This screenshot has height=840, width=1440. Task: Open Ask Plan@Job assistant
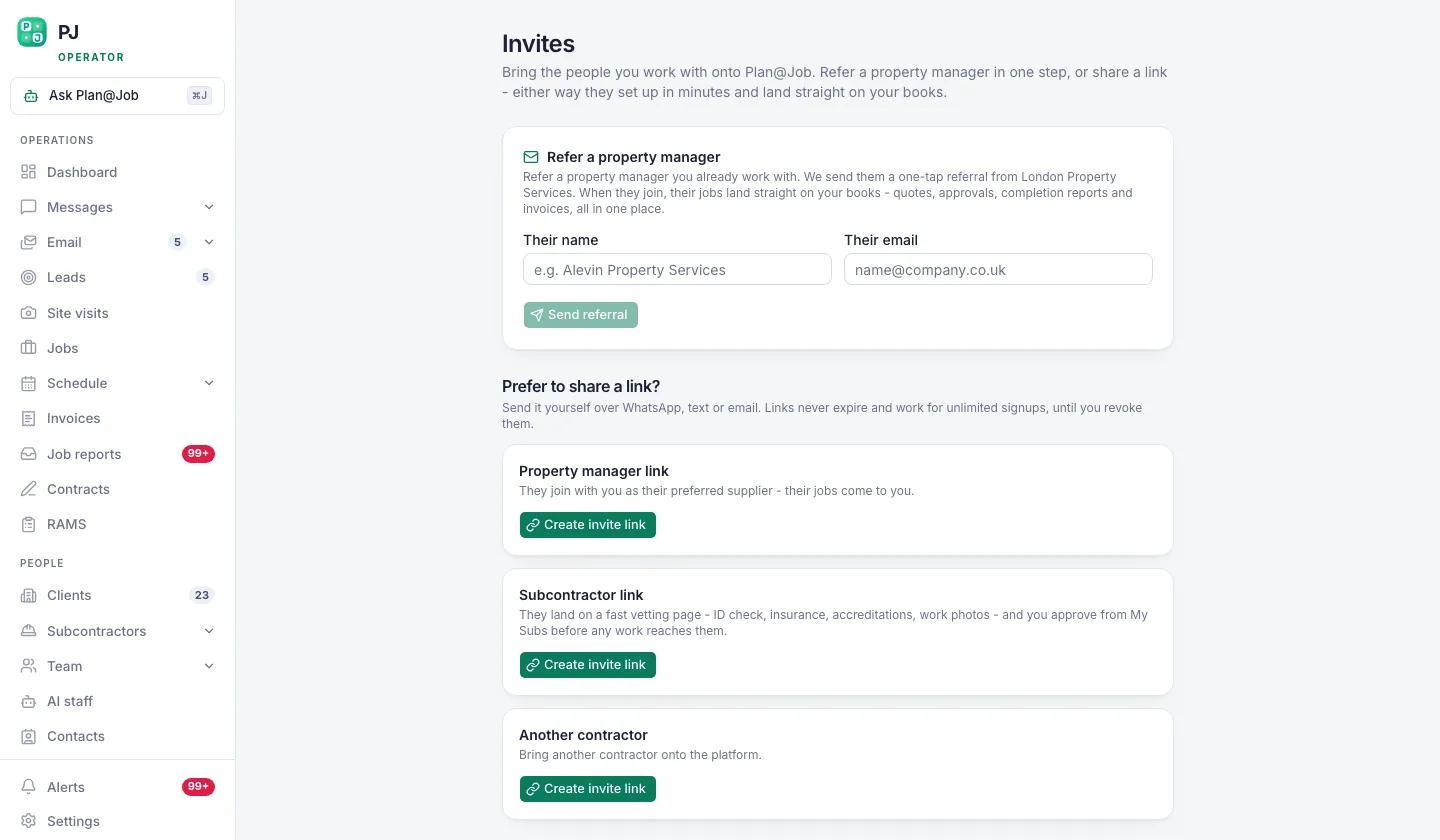tap(117, 96)
